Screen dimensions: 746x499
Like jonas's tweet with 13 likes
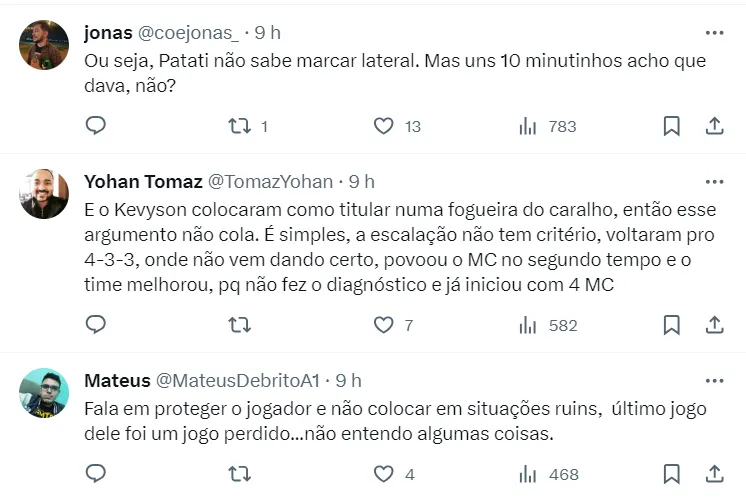click(384, 126)
